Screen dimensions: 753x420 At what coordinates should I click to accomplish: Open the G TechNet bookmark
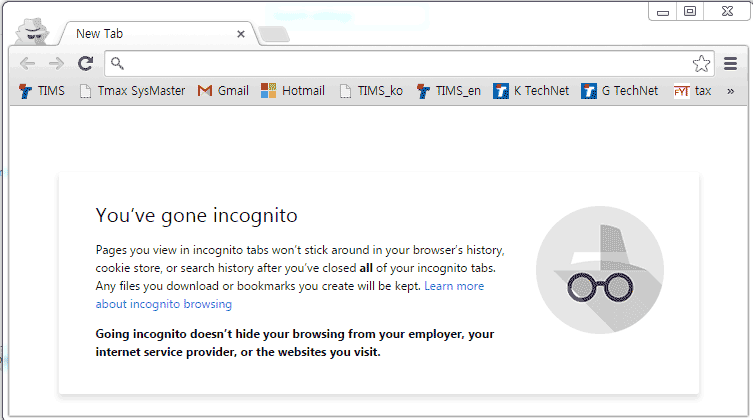[619, 91]
